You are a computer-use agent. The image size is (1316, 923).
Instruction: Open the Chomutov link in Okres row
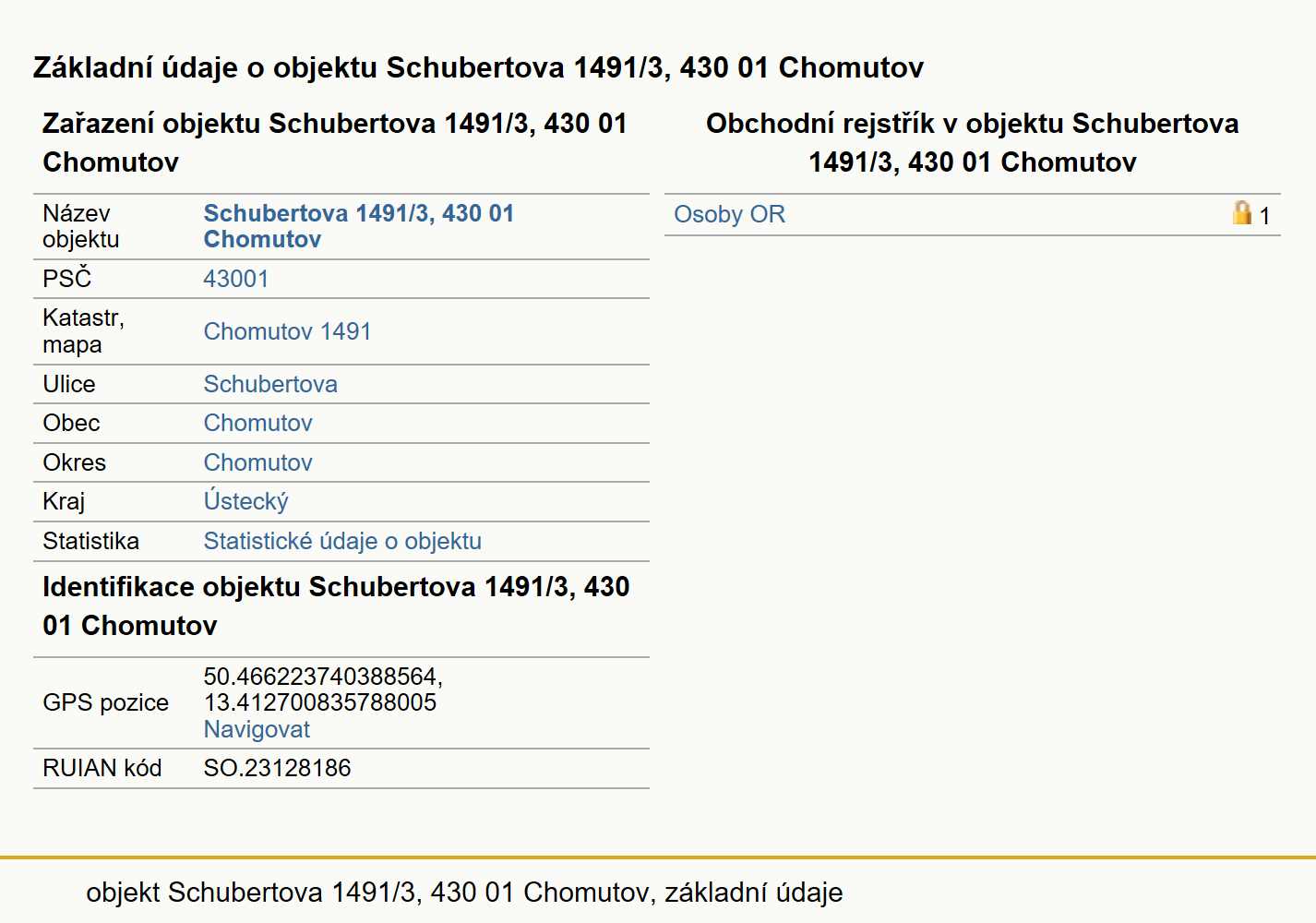click(x=257, y=462)
